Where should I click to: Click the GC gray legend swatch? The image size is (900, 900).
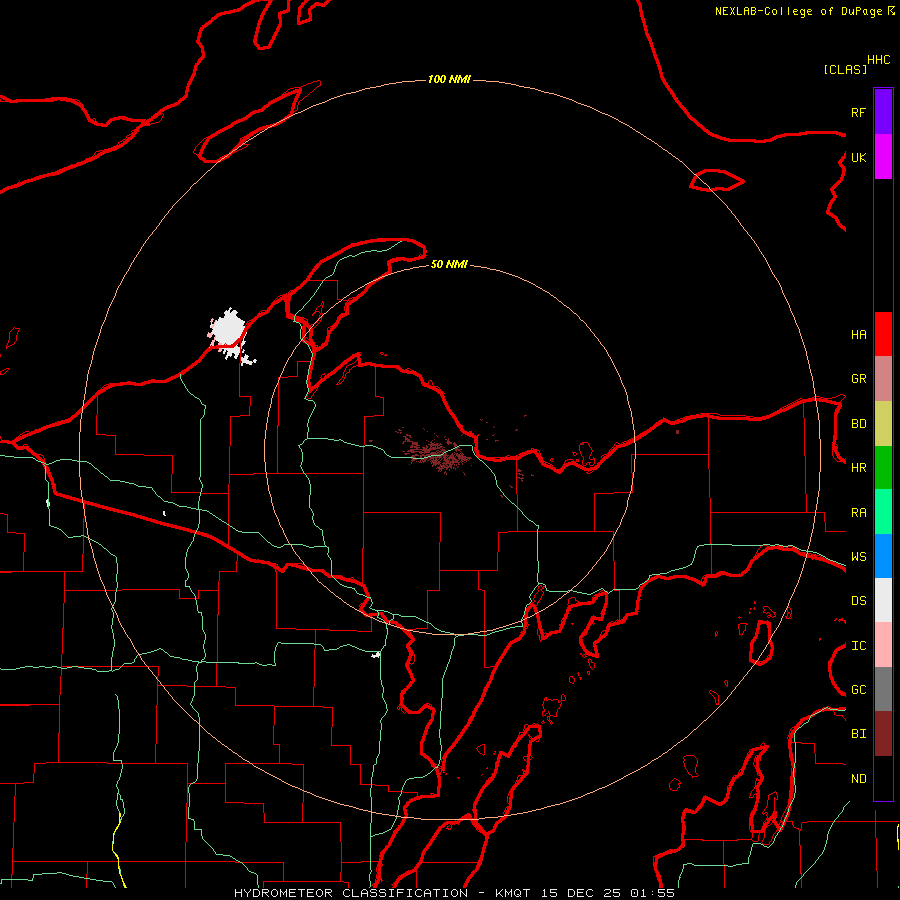(x=883, y=689)
